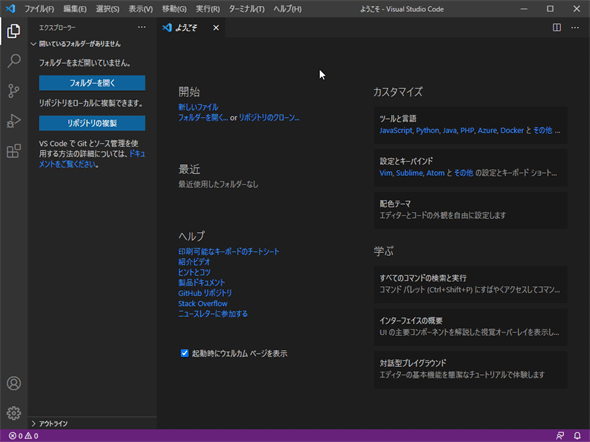Click the JavaScript language link
The width and height of the screenshot is (590, 442).
[396, 130]
